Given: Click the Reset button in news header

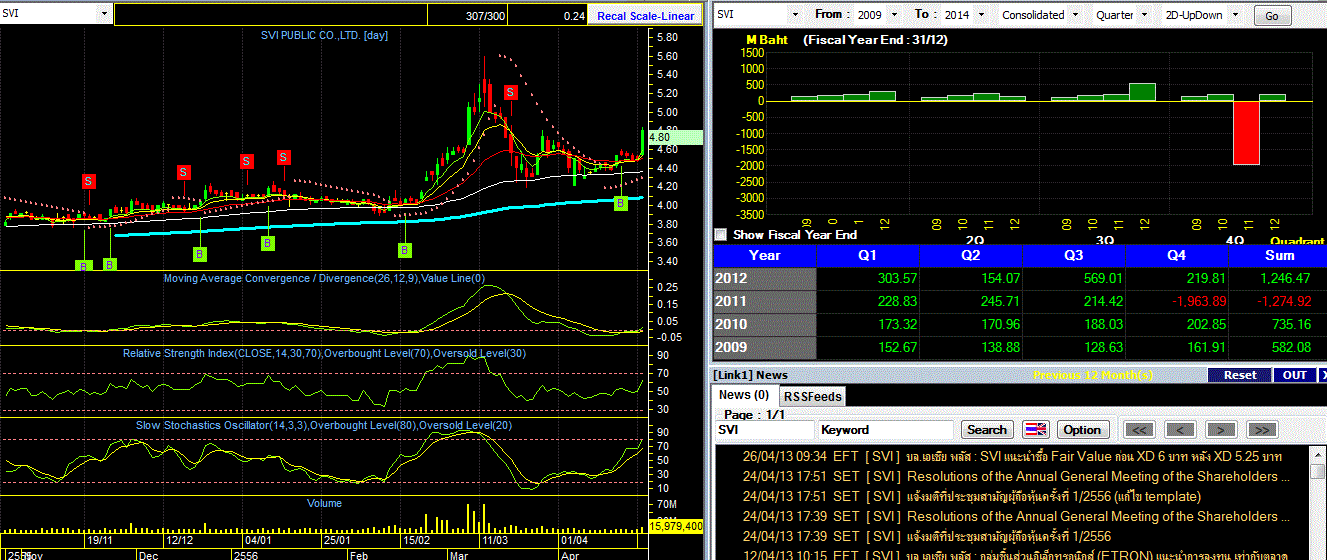Looking at the screenshot, I should 1239,375.
